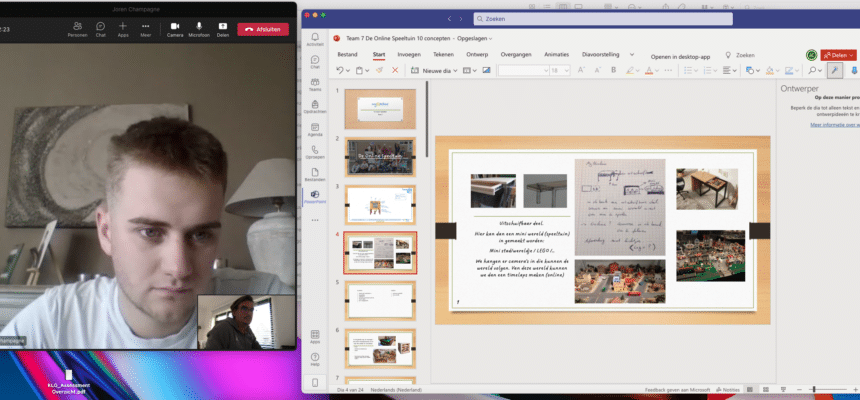Expand more ribbon tabs chevron
860x400 pixels.
tap(632, 54)
